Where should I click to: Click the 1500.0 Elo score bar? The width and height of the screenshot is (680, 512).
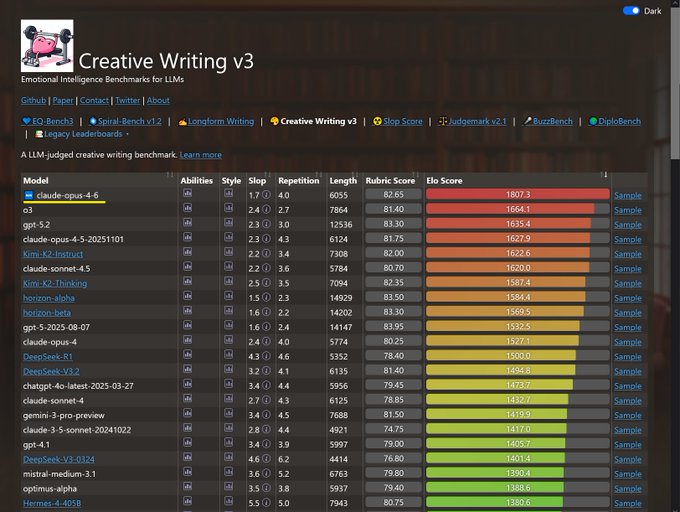tap(517, 355)
